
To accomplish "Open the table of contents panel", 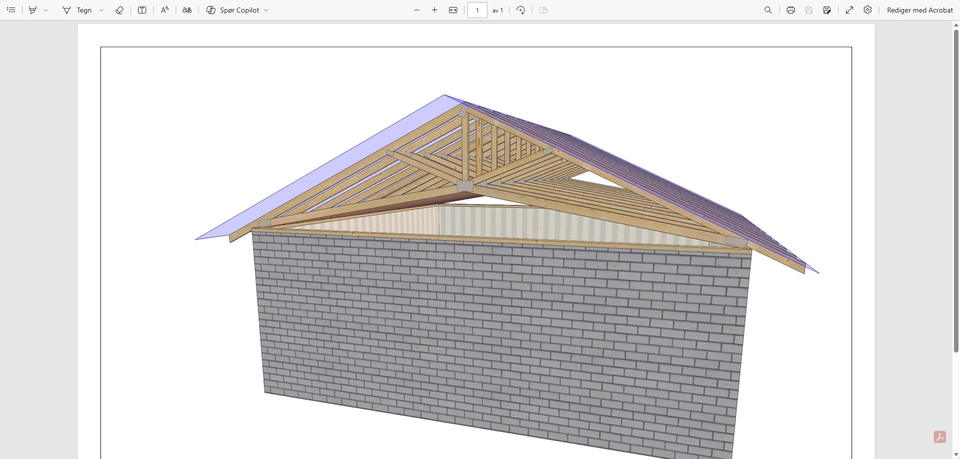I will (x=11, y=10).
